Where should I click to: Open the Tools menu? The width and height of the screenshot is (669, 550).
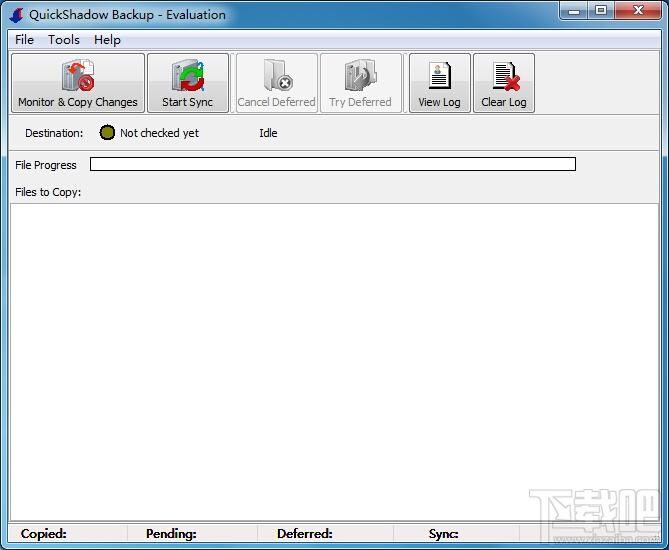click(64, 40)
